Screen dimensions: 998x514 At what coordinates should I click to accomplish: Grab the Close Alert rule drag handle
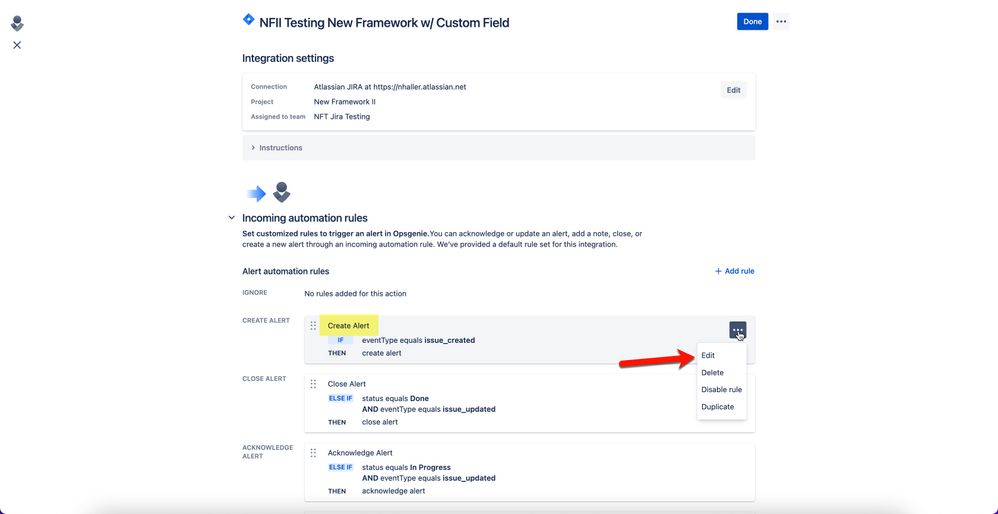tap(313, 384)
